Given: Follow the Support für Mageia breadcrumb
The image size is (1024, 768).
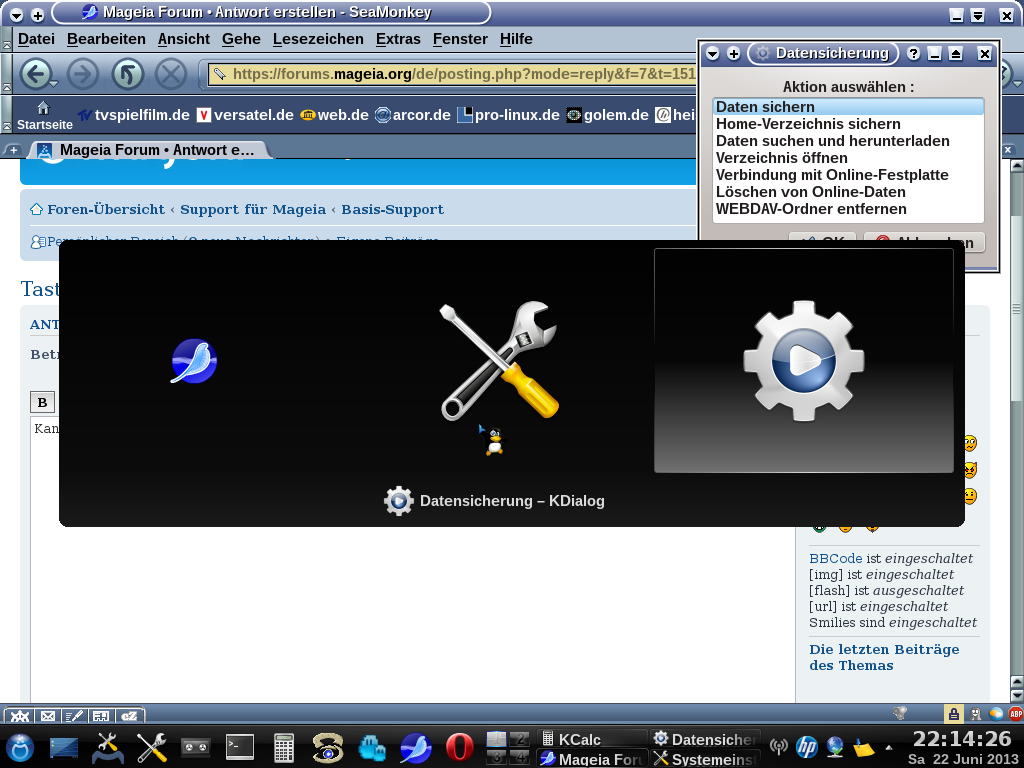Looking at the screenshot, I should (253, 210).
